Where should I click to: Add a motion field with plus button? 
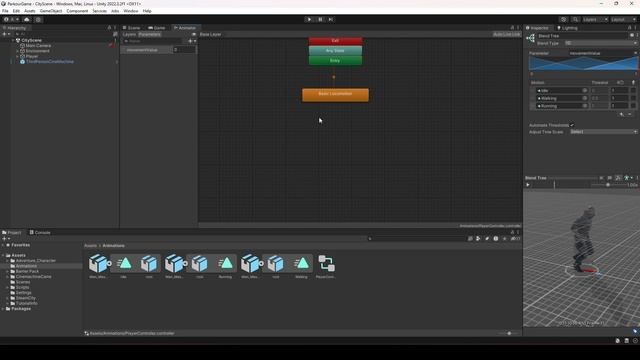[622, 115]
